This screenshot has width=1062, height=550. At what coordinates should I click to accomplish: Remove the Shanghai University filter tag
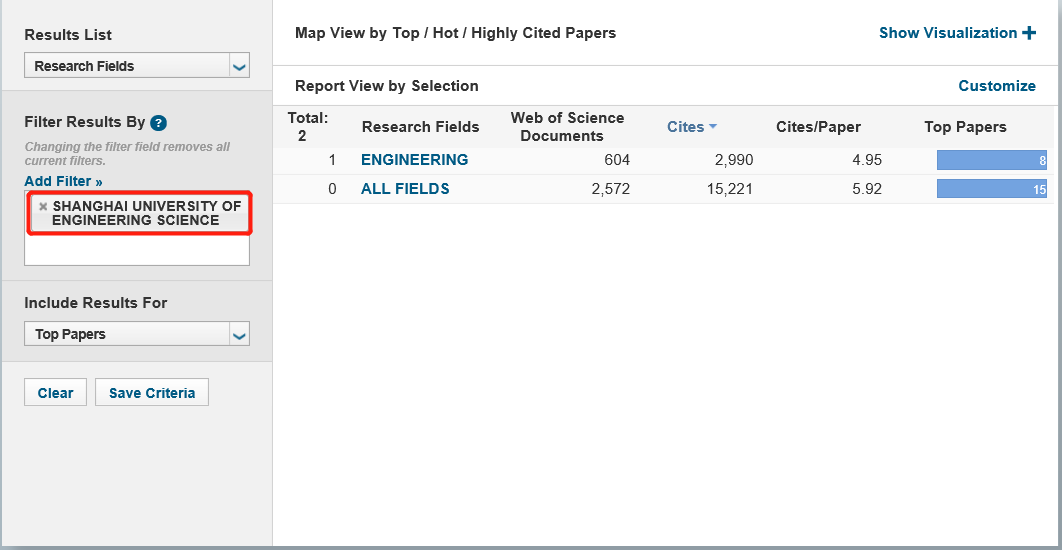[43, 206]
